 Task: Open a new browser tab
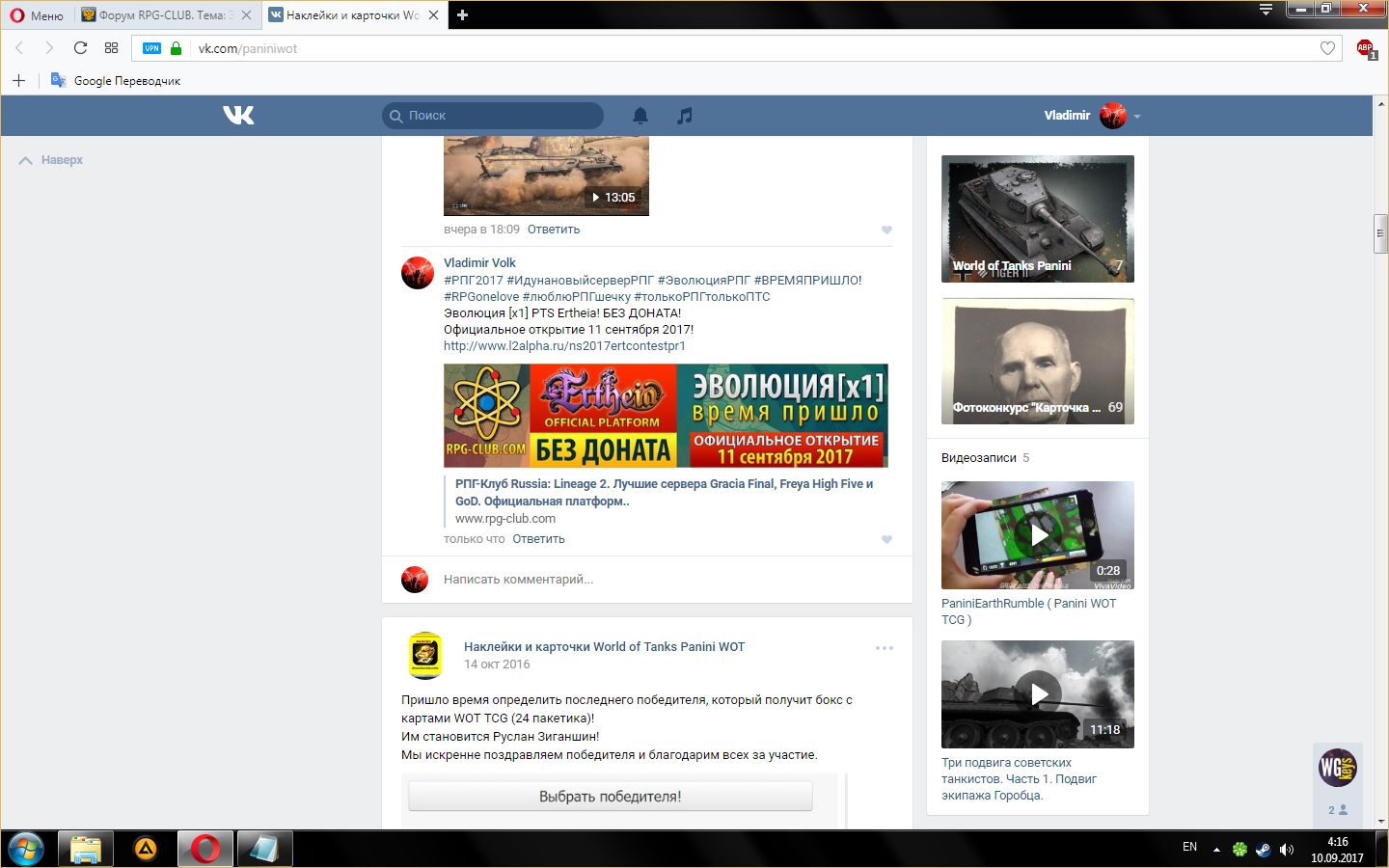pos(462,14)
